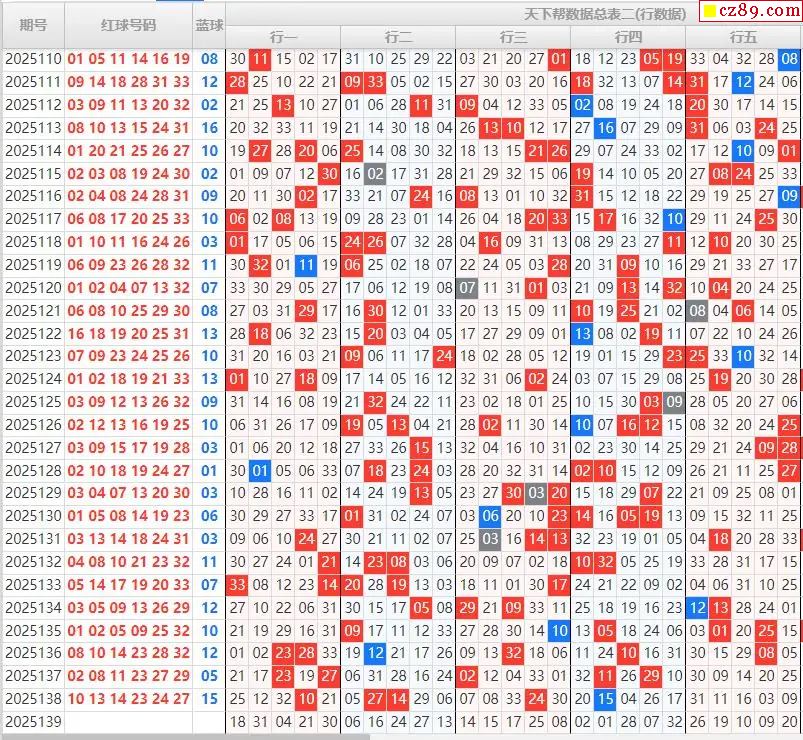The image size is (803, 740).
Task: Select the 行一 column group header
Action: click(x=283, y=37)
